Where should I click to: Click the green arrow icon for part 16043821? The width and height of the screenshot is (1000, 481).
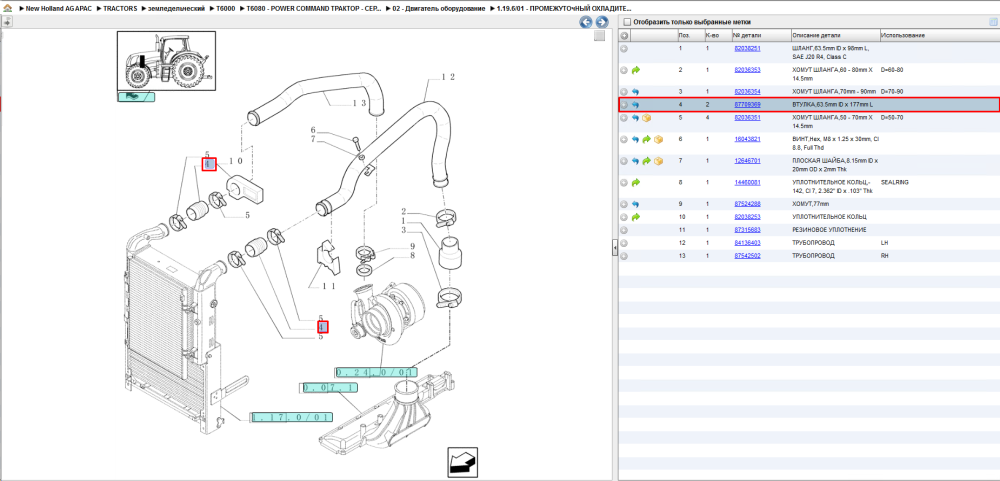click(x=647, y=139)
